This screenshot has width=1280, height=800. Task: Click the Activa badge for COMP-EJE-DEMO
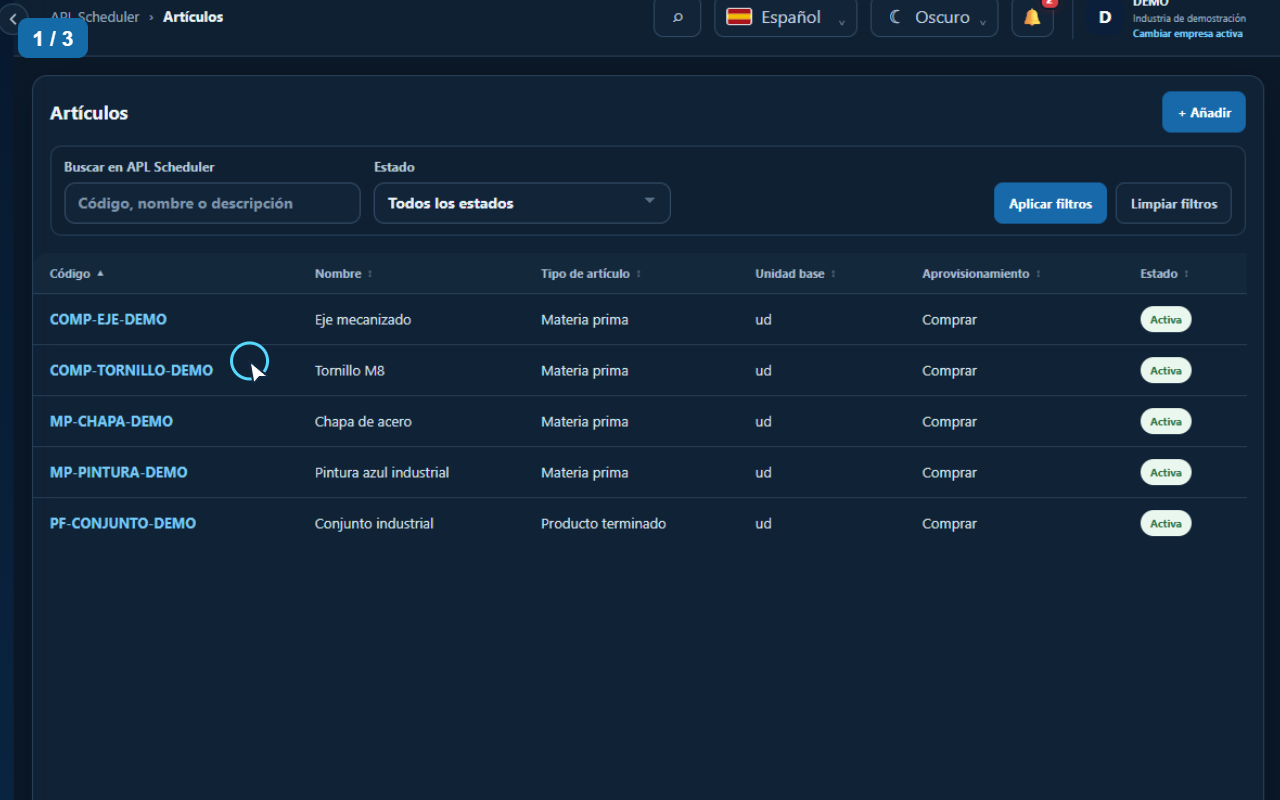click(1166, 320)
